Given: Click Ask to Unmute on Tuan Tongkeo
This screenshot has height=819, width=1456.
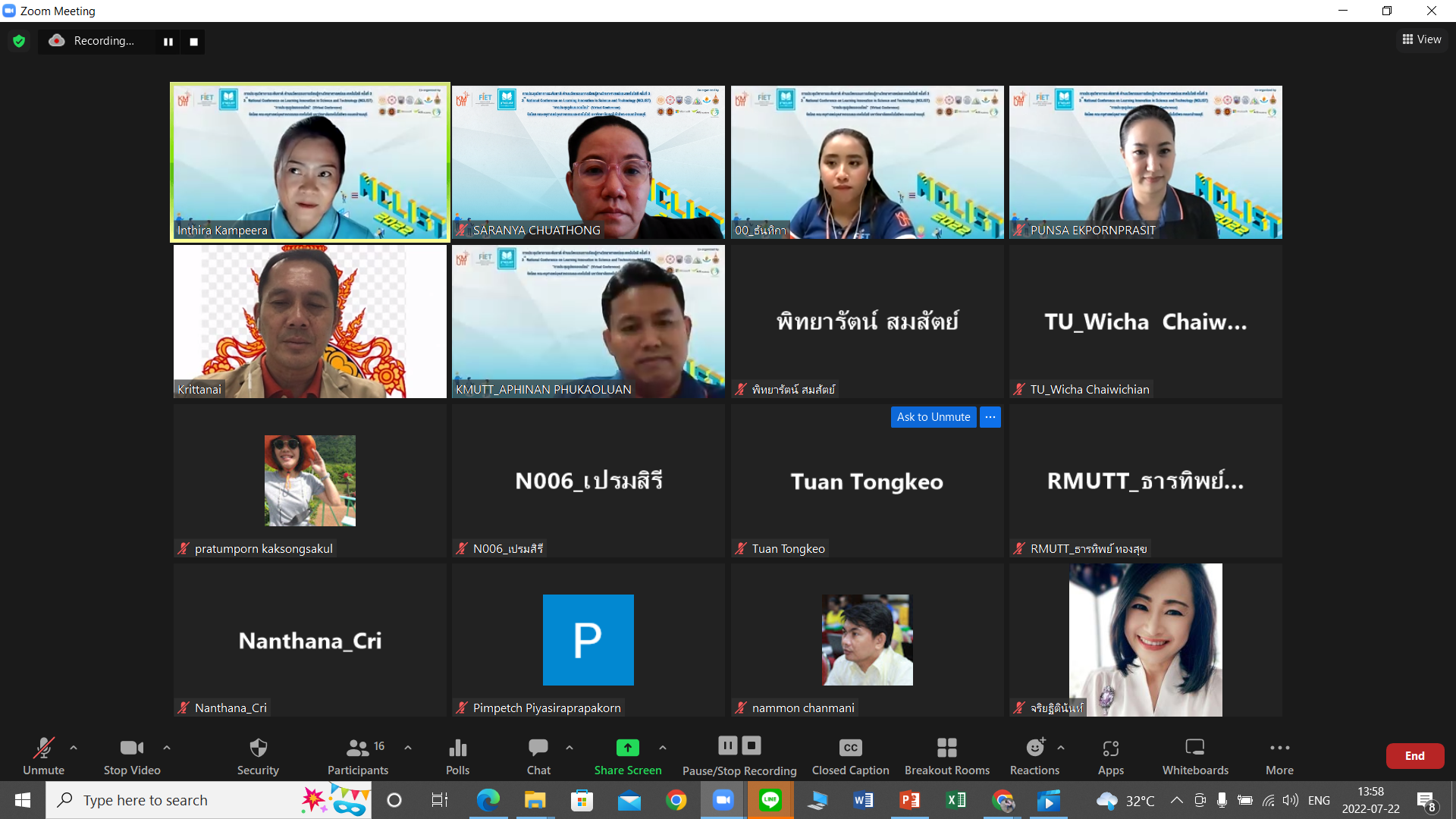Looking at the screenshot, I should tap(933, 417).
